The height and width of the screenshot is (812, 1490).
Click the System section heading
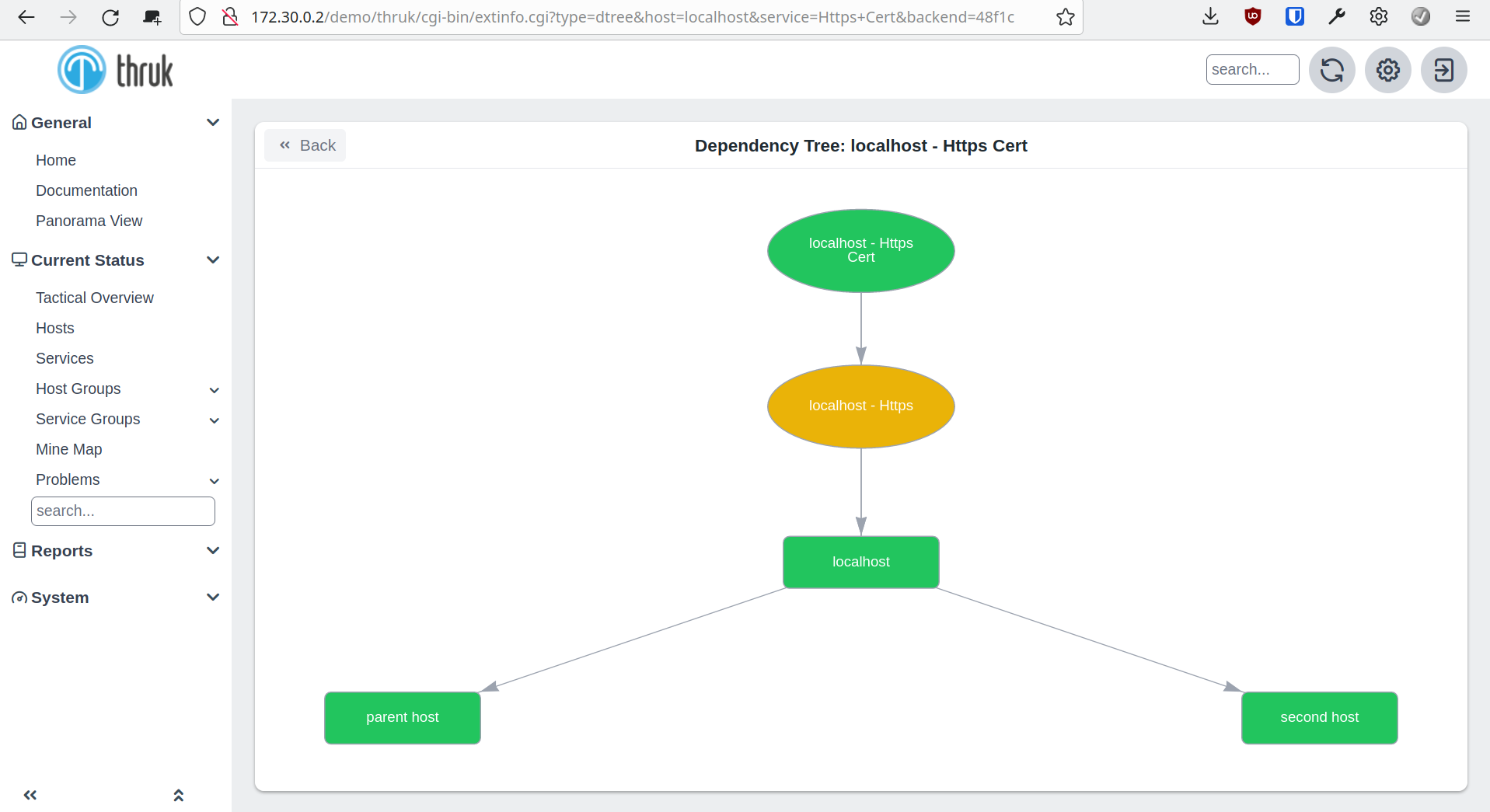coord(60,598)
